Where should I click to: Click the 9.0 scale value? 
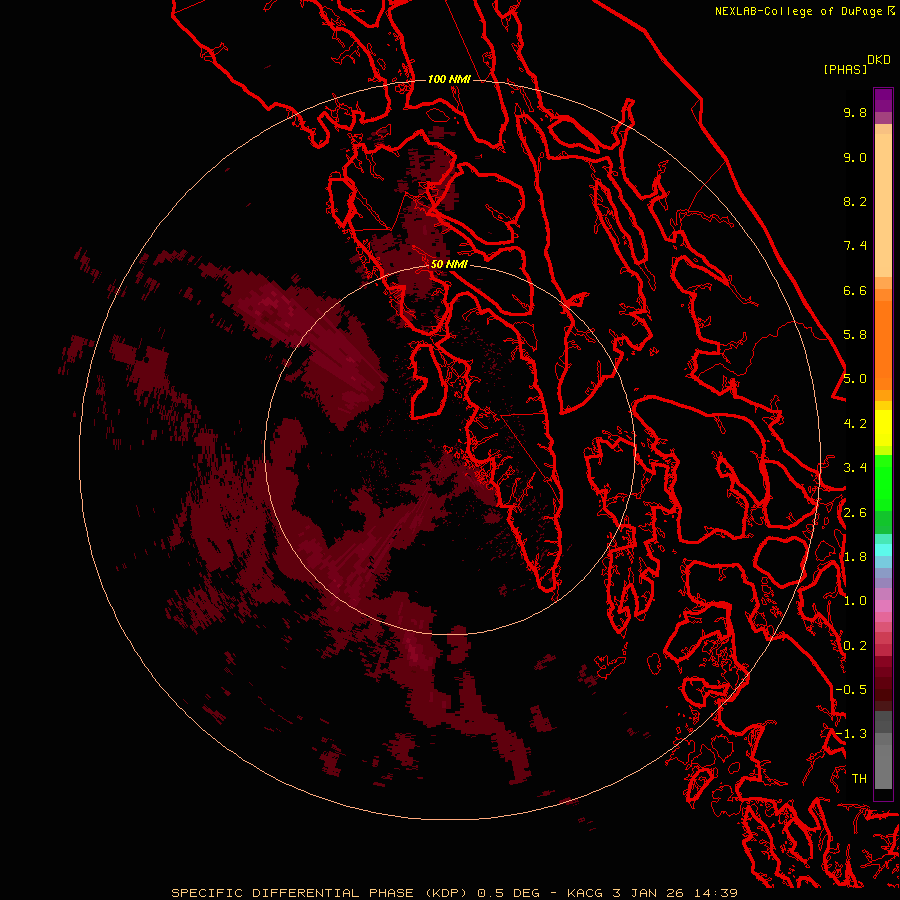tap(855, 157)
